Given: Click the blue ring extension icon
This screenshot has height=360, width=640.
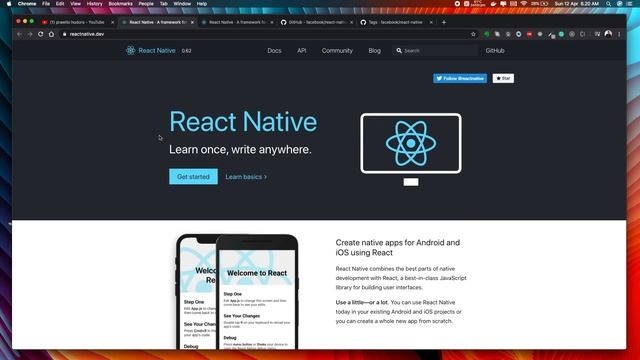Looking at the screenshot, I should 518,34.
